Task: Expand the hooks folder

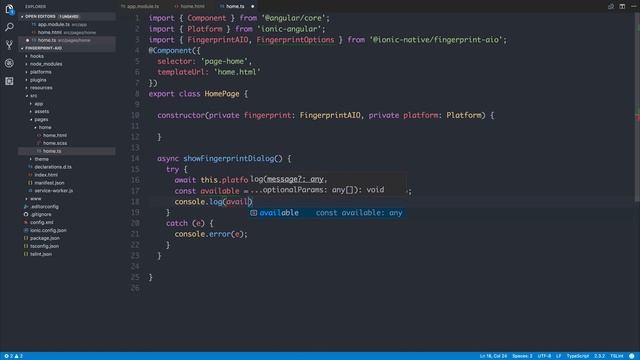Action: [x=36, y=56]
